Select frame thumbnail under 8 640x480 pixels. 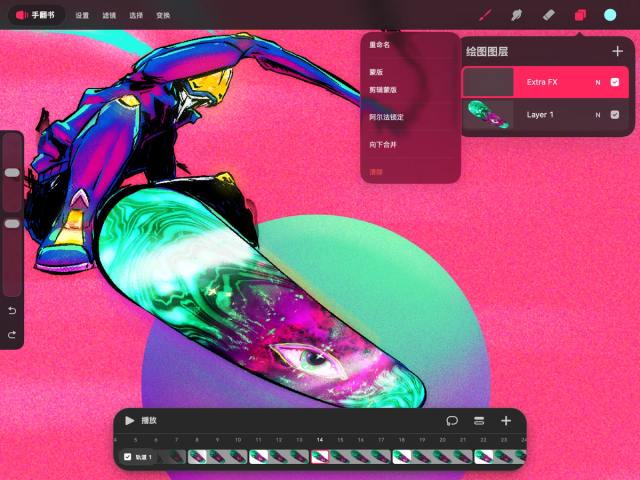click(x=197, y=457)
